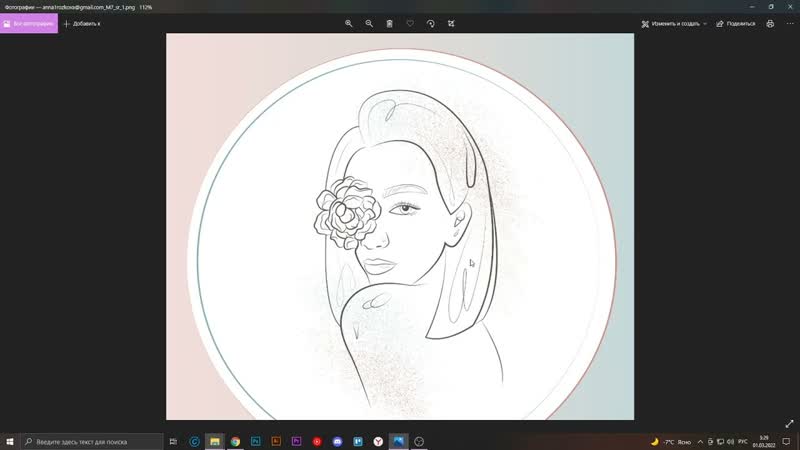This screenshot has height=450, width=800.
Task: Switch the РУС input language indicator
Action: pos(743,442)
